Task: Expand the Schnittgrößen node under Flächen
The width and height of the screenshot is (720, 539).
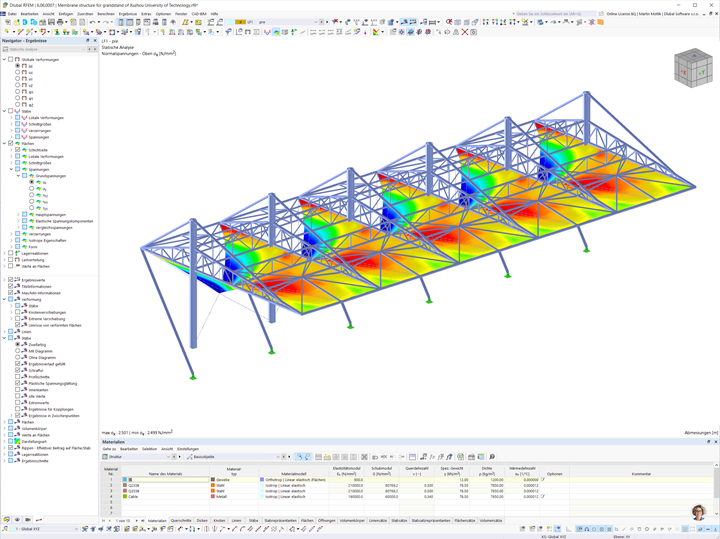Action: tap(11, 163)
